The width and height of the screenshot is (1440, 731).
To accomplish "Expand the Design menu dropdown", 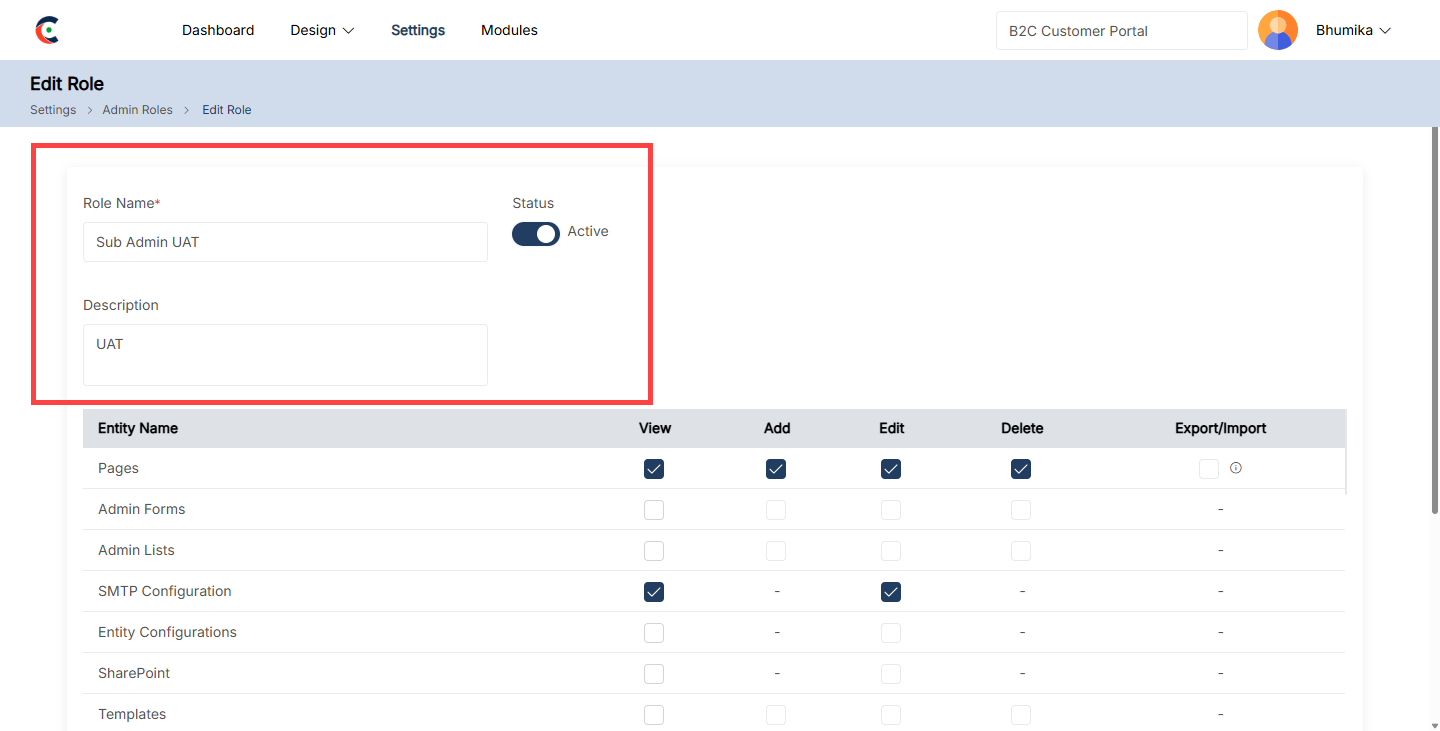I will [x=322, y=30].
